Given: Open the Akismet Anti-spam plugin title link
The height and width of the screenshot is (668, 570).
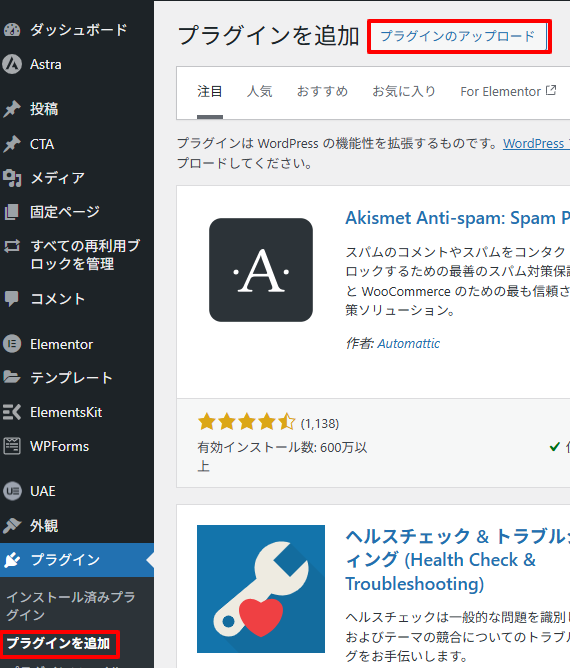Looking at the screenshot, I should [458, 218].
